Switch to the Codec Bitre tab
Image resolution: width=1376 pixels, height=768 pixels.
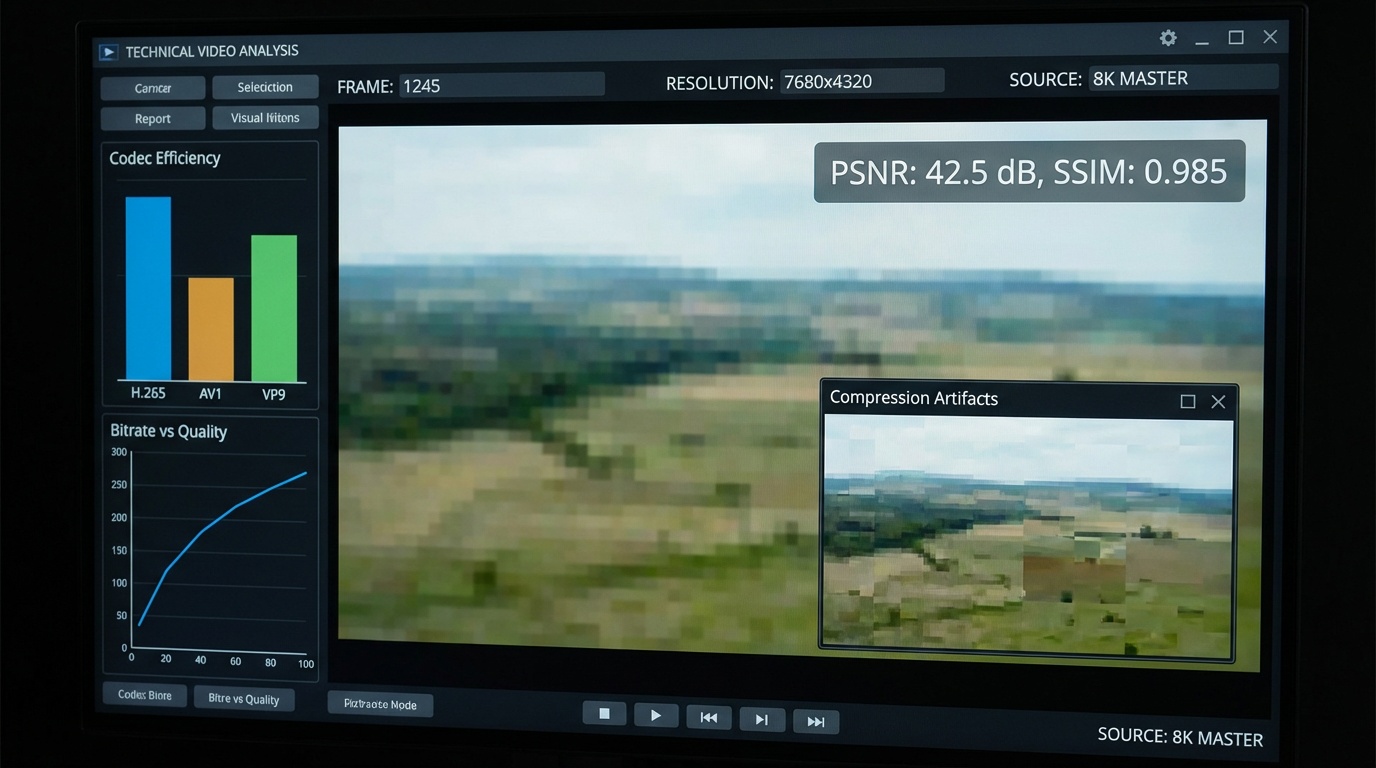(144, 694)
